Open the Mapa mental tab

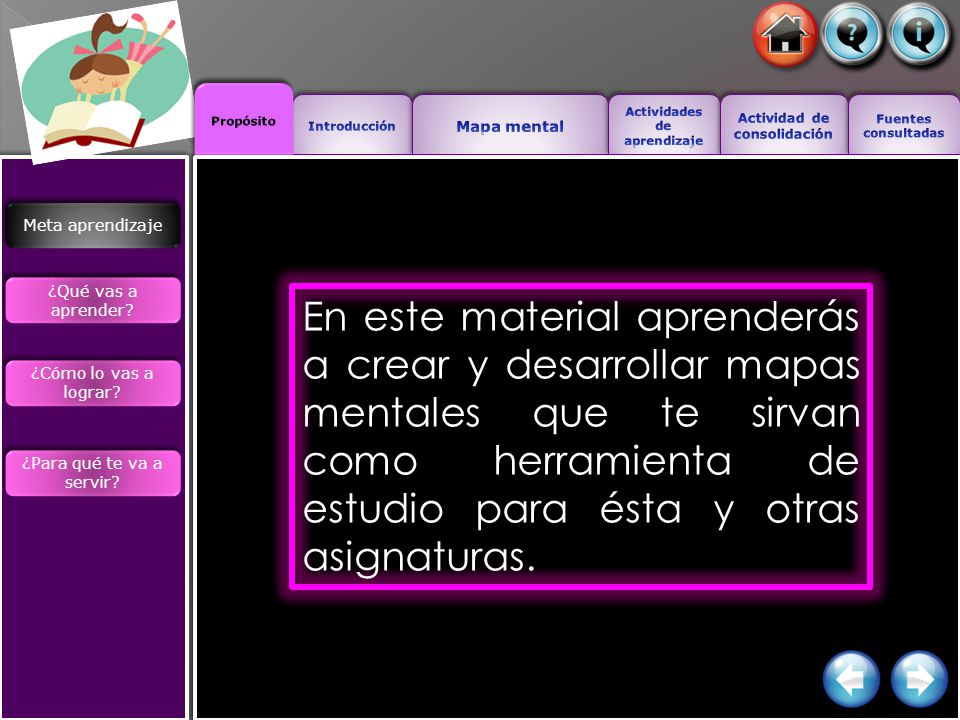(510, 125)
